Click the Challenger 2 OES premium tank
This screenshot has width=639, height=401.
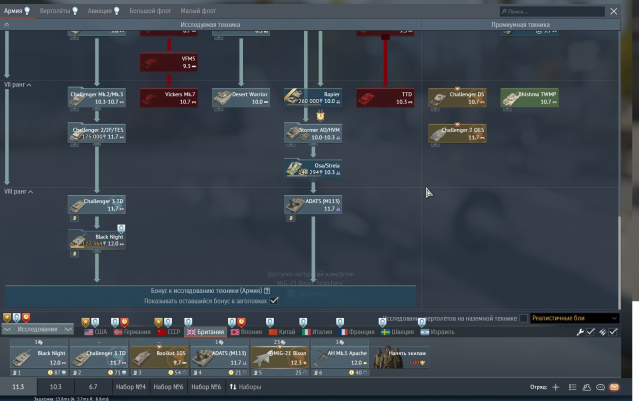[x=455, y=133]
